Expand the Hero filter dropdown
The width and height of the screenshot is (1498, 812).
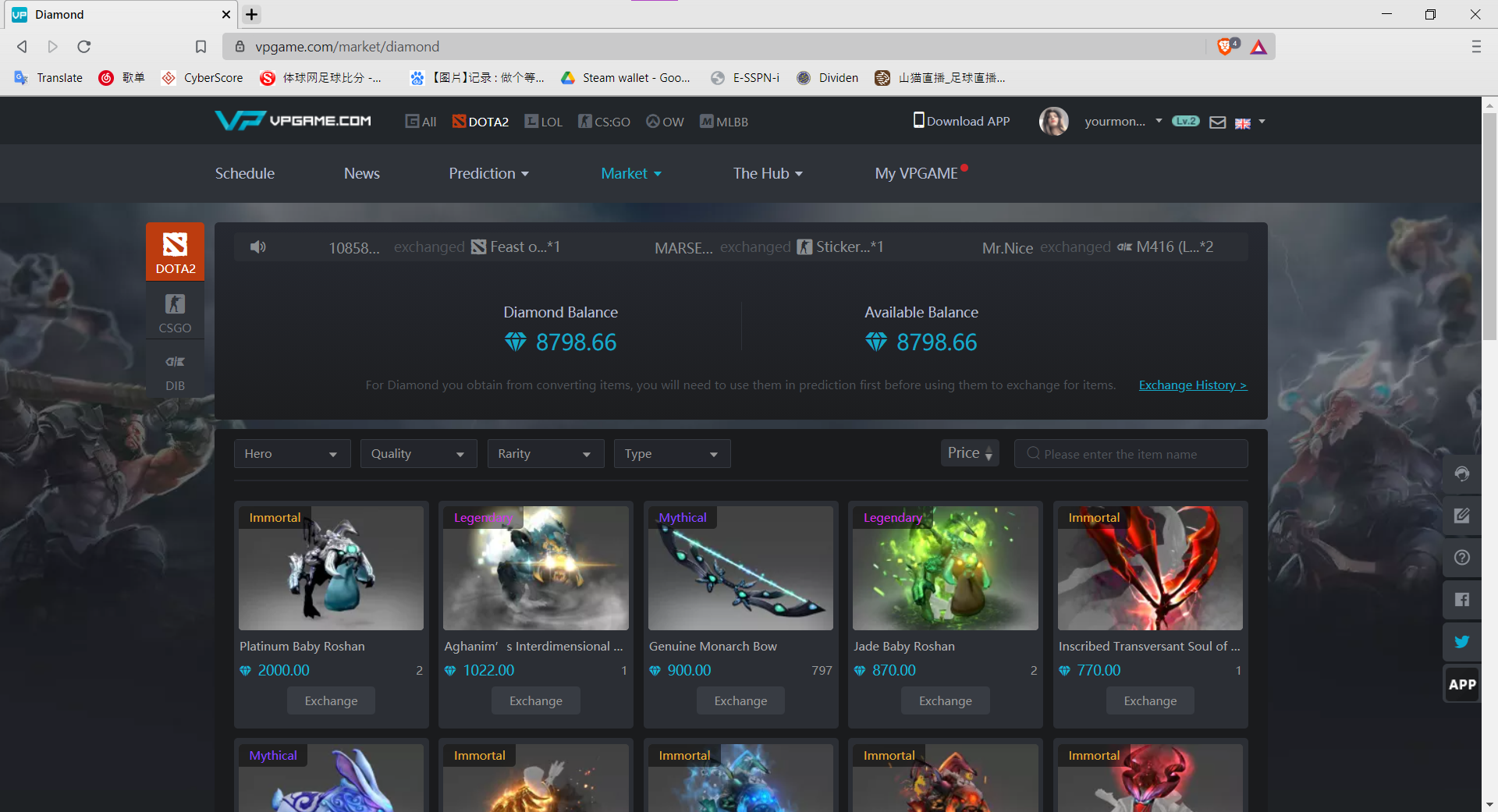tap(292, 454)
